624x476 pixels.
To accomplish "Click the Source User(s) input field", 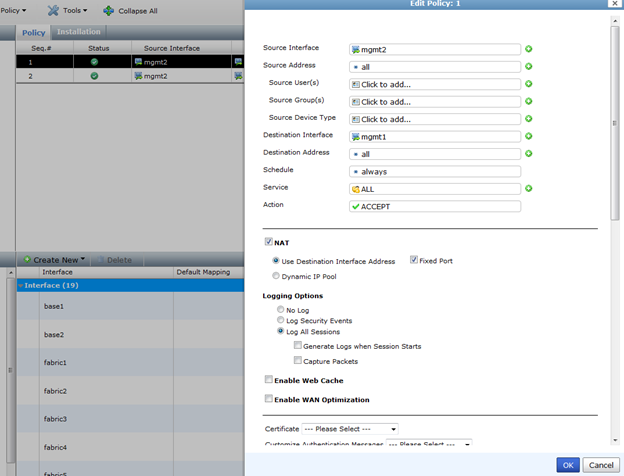I will 435,84.
